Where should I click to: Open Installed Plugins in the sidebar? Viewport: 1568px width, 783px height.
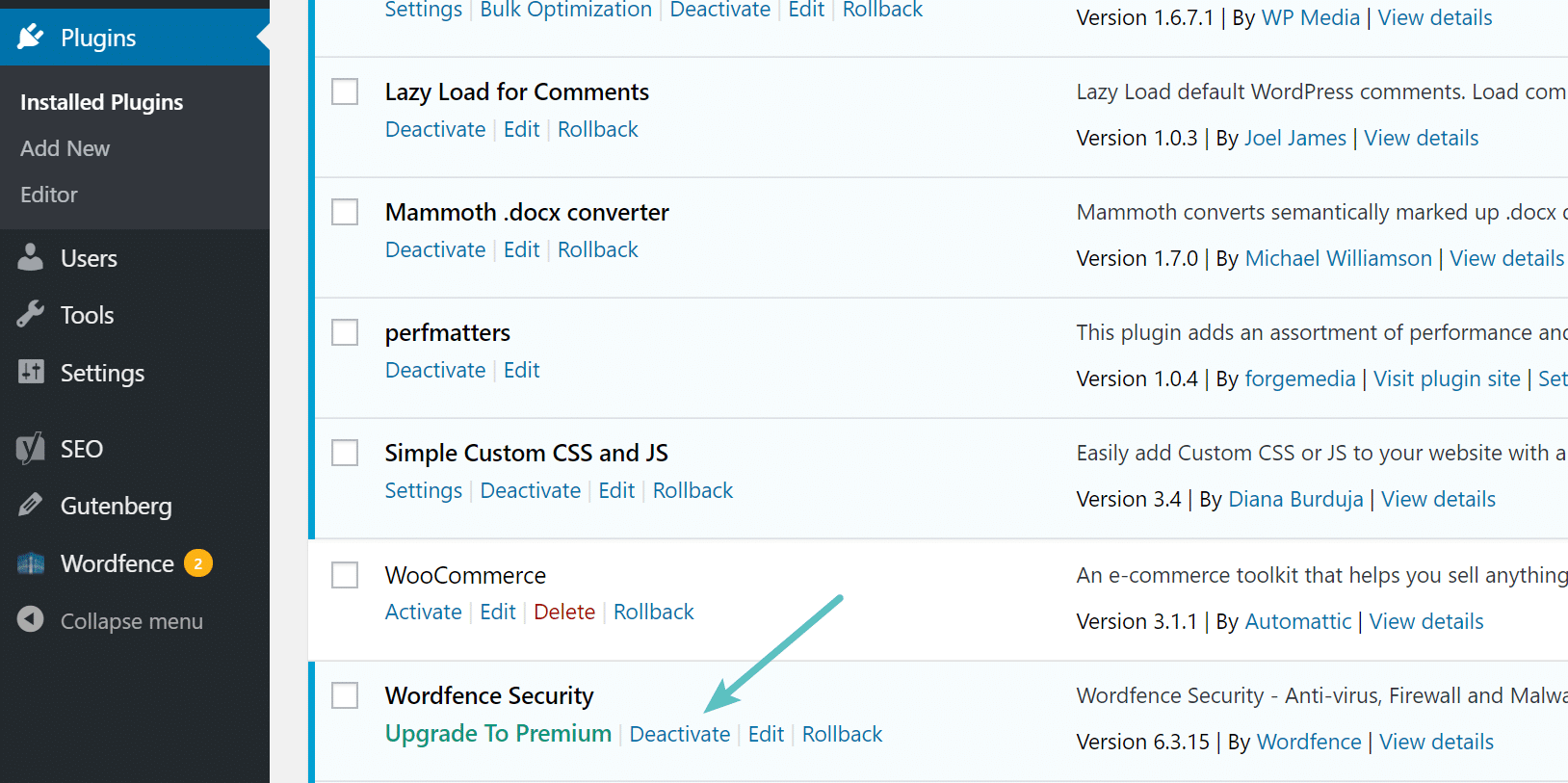click(x=101, y=101)
